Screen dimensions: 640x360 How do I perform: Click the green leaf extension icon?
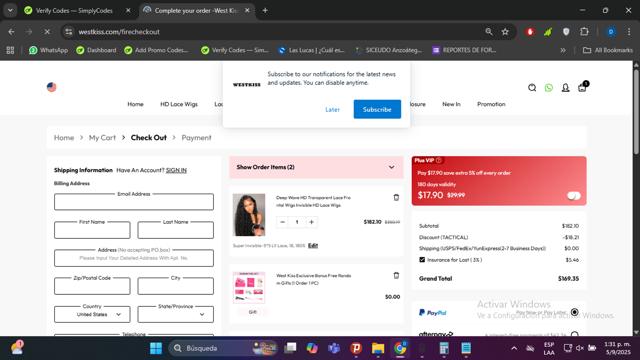coord(548,32)
